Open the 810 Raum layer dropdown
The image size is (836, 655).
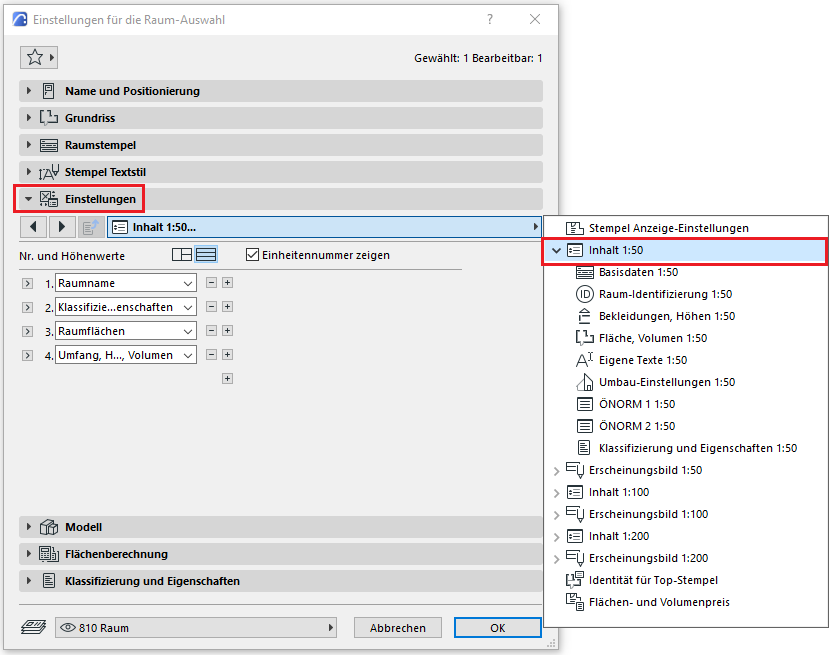coord(196,628)
